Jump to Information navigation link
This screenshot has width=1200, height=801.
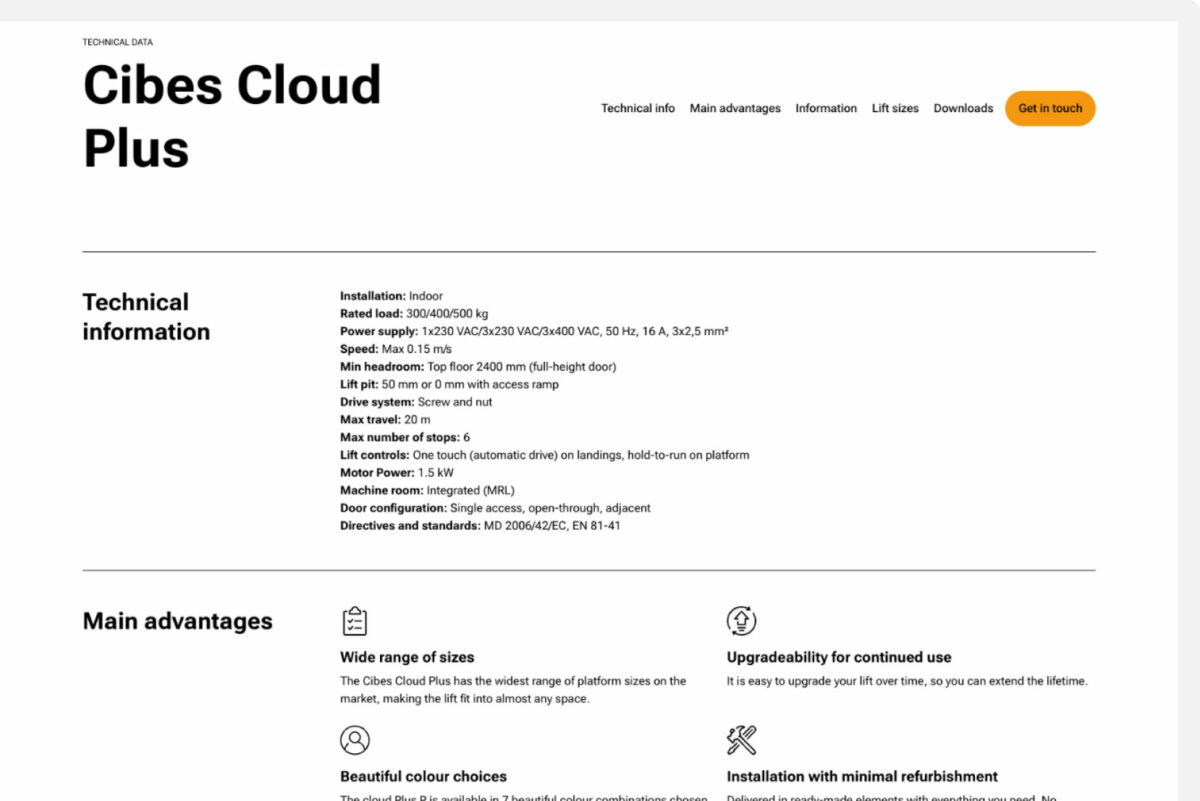tap(826, 108)
